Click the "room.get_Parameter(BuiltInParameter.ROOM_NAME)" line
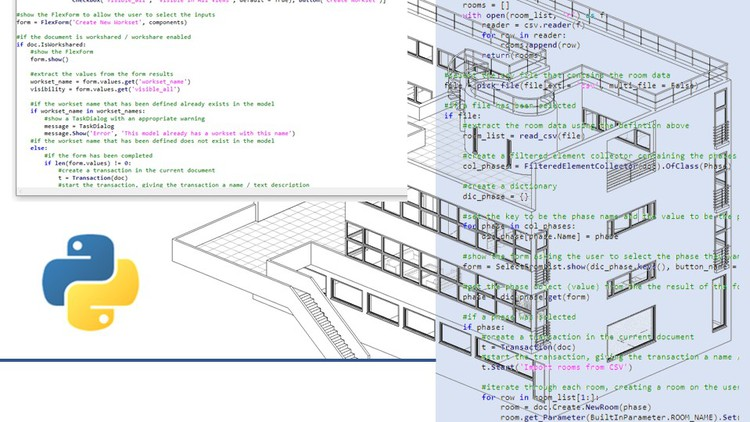Viewport: 750px width, 422px height. click(x=620, y=417)
